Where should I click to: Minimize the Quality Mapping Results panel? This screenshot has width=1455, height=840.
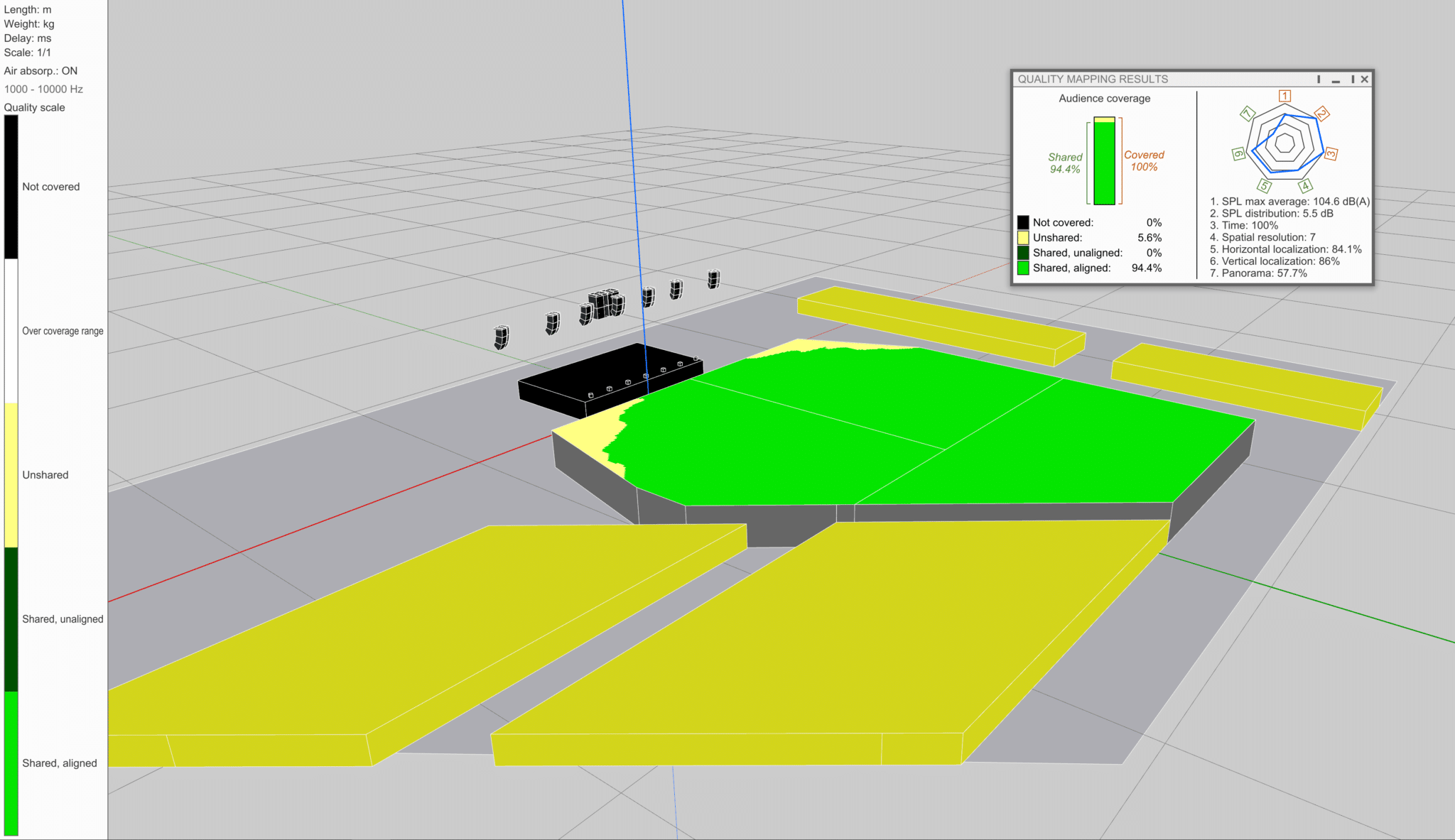point(1336,80)
